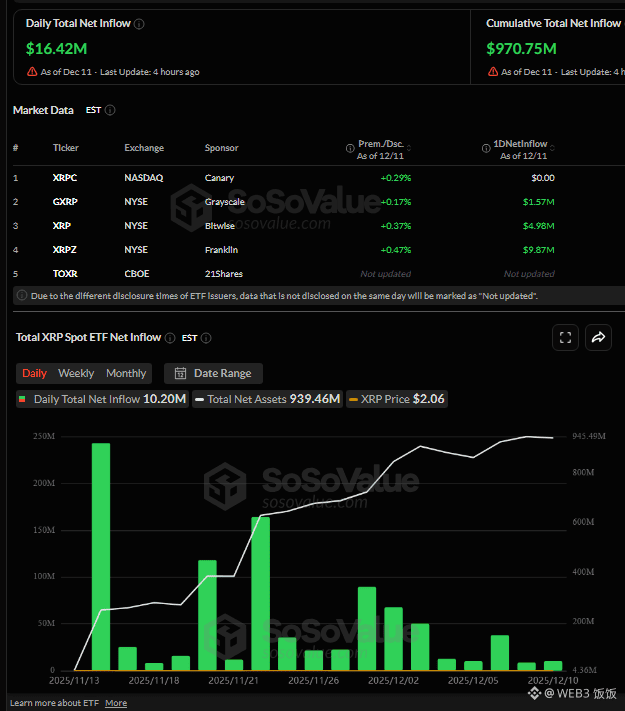Click the $4.98M net inflow value
The image size is (625, 711).
(x=538, y=226)
